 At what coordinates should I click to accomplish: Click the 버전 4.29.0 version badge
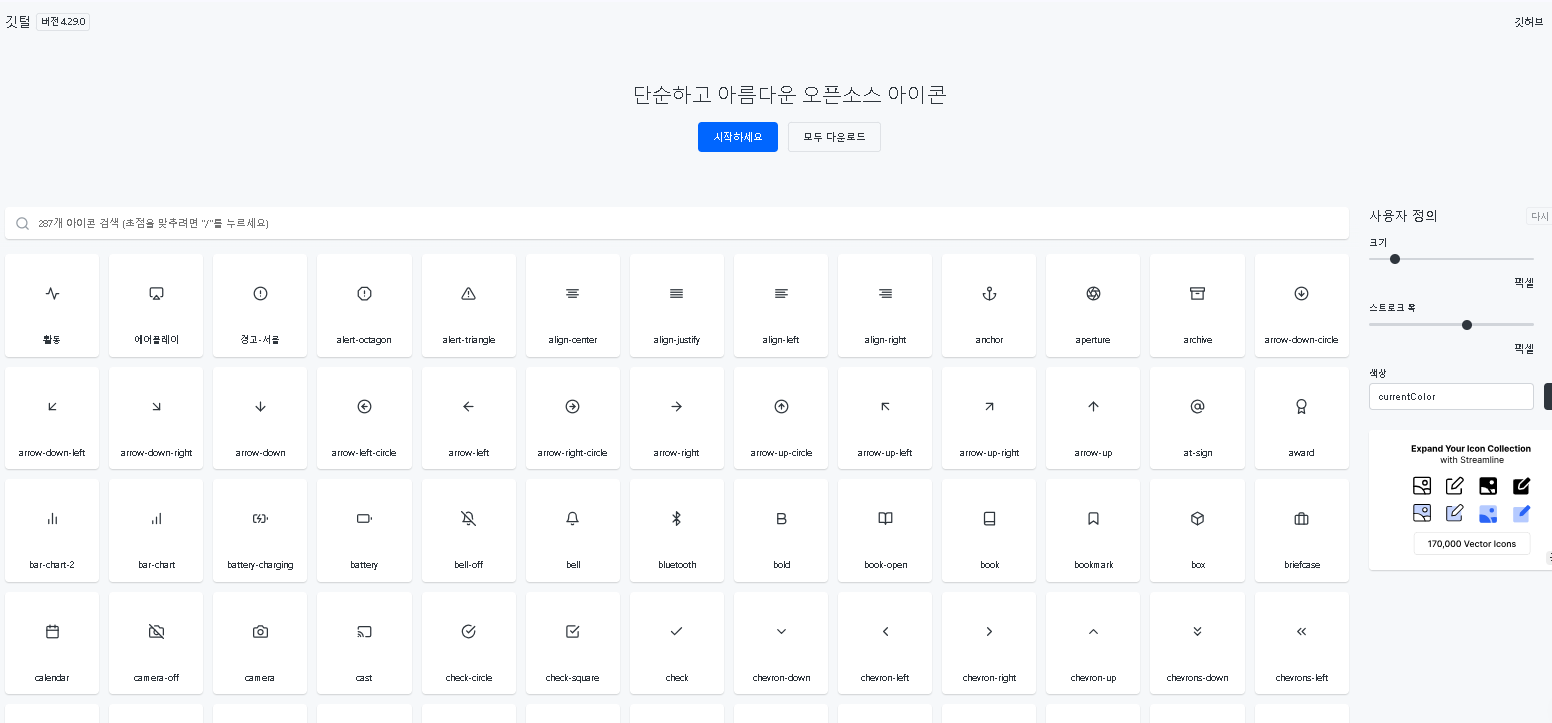(x=63, y=21)
